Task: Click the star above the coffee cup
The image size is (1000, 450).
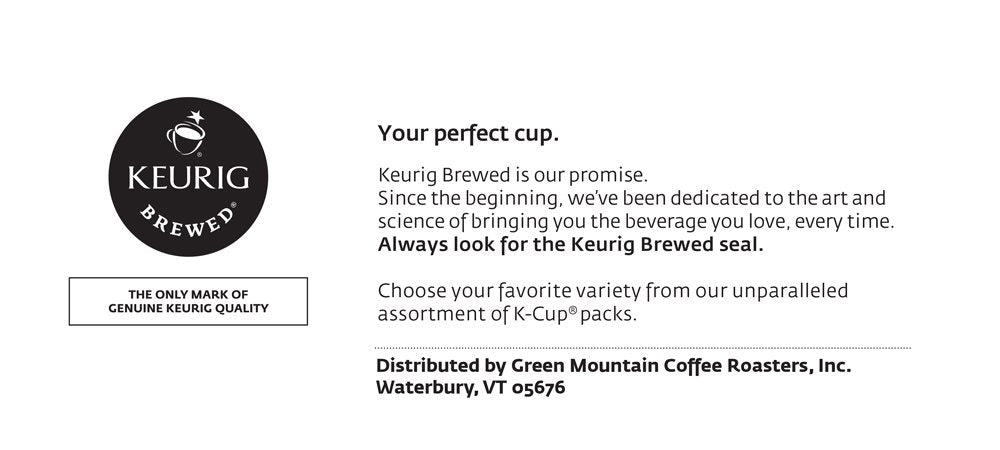Action: [196, 117]
